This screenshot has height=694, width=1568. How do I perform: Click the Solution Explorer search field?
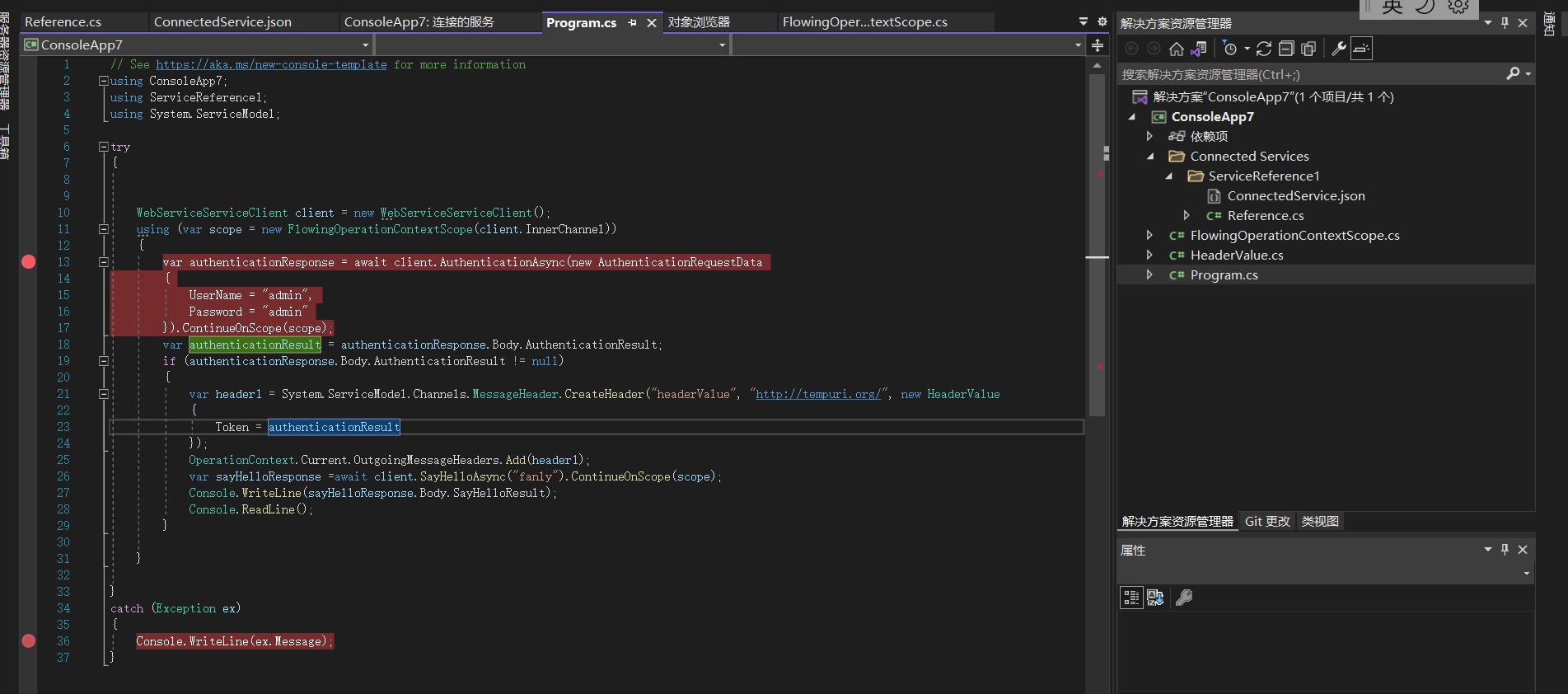pos(1312,74)
